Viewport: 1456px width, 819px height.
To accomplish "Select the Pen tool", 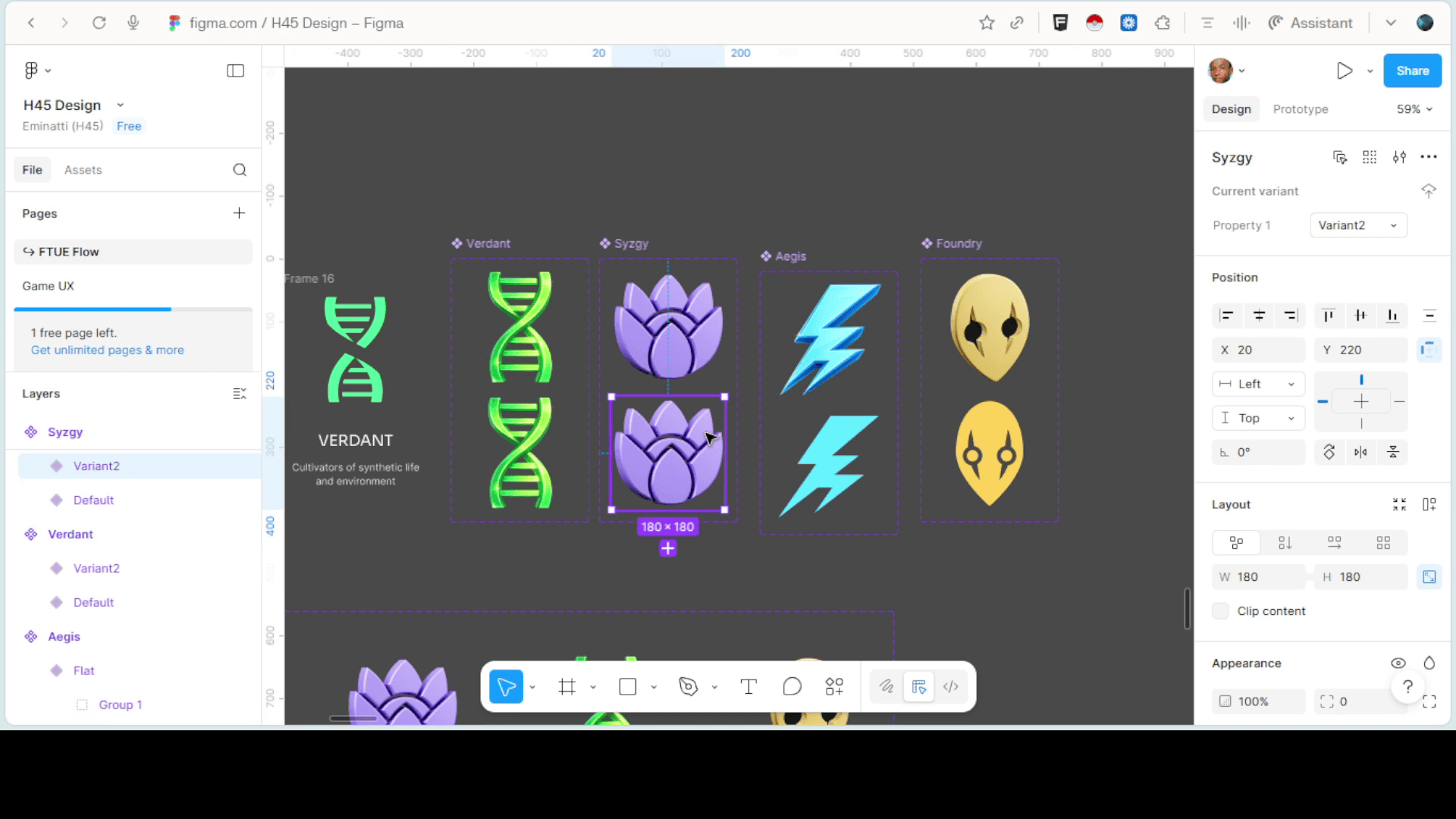I will tap(688, 687).
